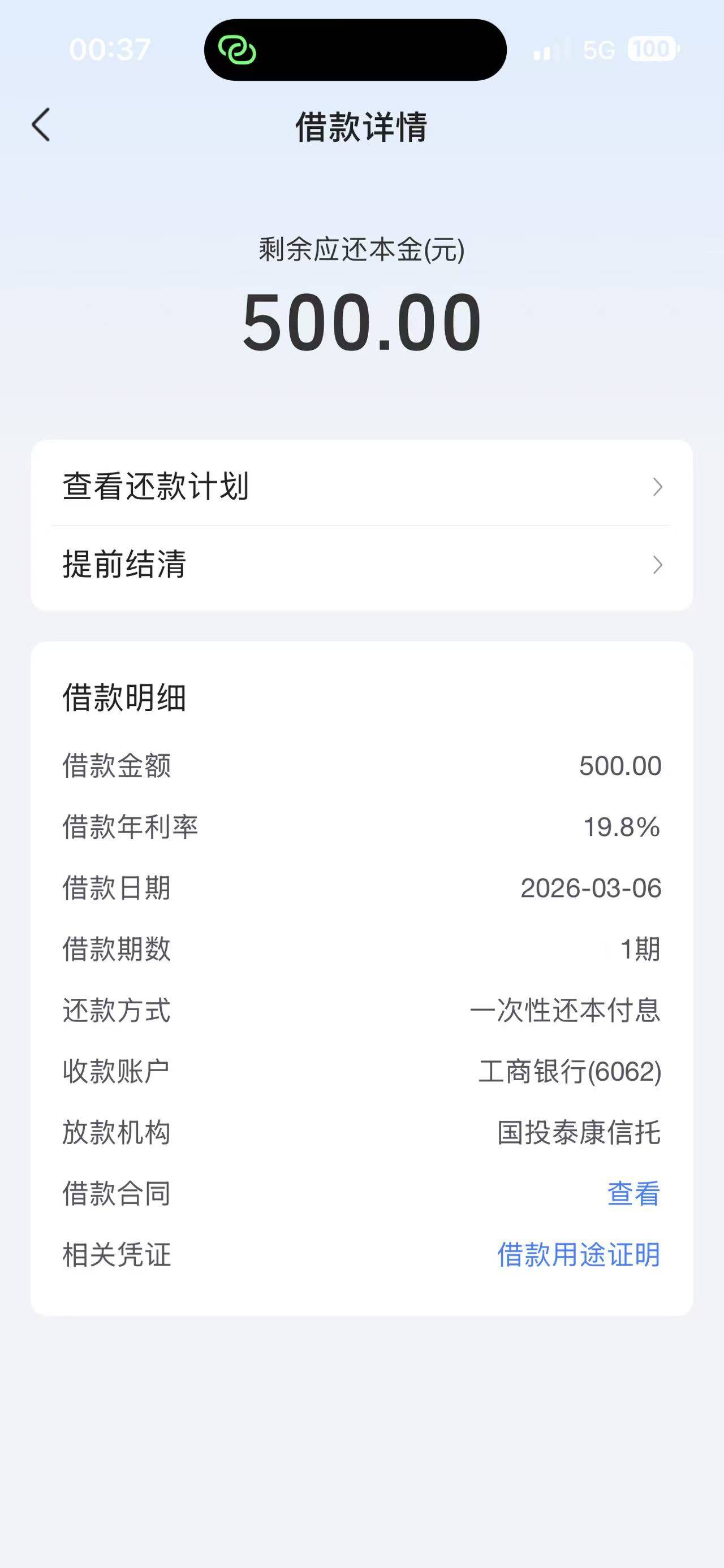Tap the green link icon in Dynamic Island
Image resolution: width=724 pixels, height=1568 pixels.
pyautogui.click(x=237, y=50)
